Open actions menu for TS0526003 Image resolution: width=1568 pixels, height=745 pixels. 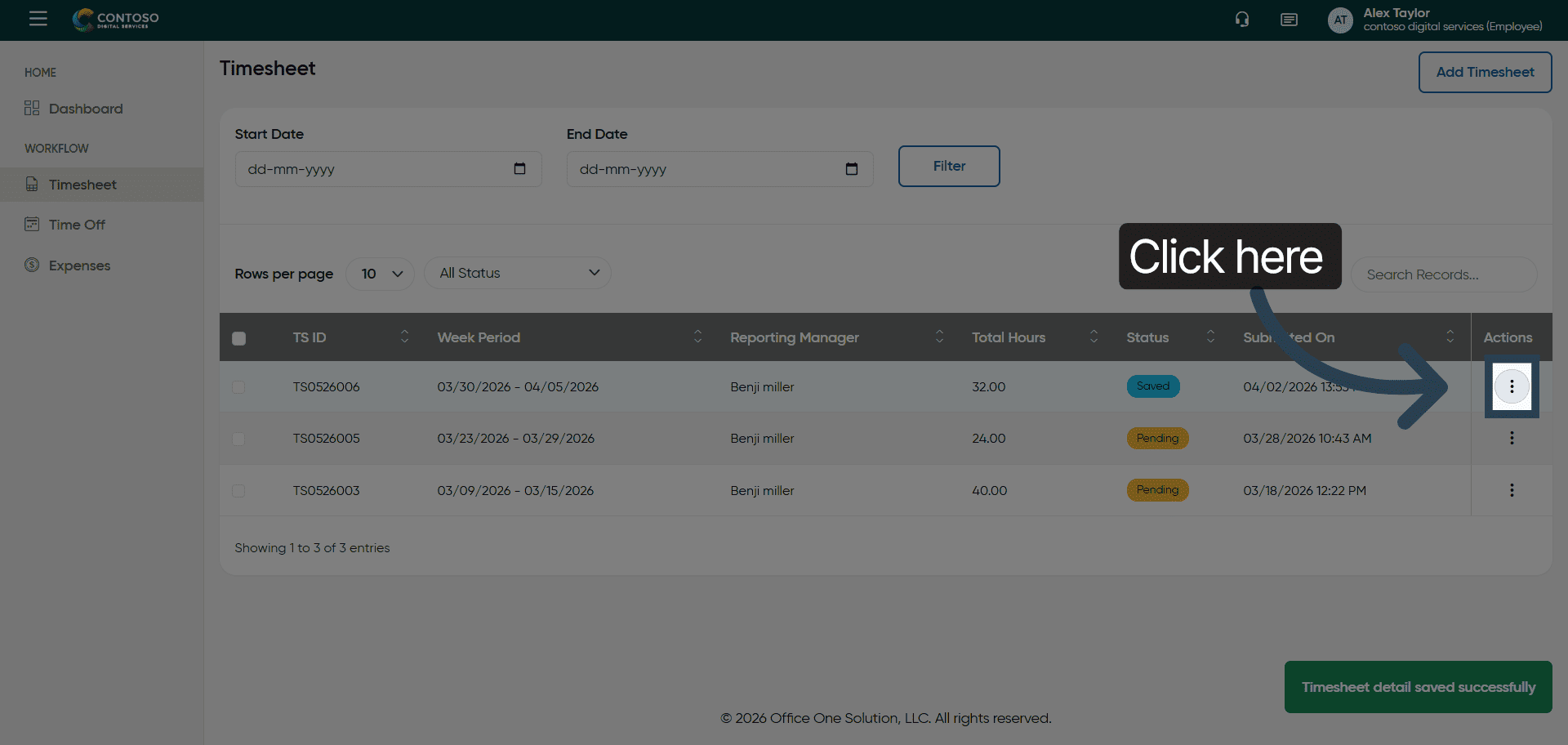click(x=1512, y=490)
